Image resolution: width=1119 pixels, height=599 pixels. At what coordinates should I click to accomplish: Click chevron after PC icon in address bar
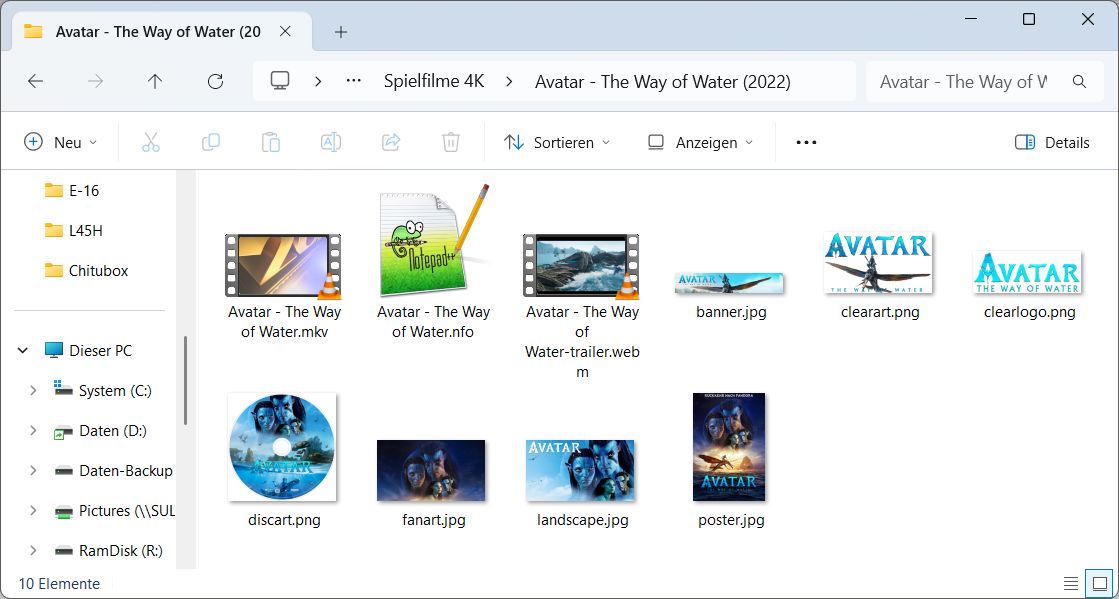click(318, 81)
